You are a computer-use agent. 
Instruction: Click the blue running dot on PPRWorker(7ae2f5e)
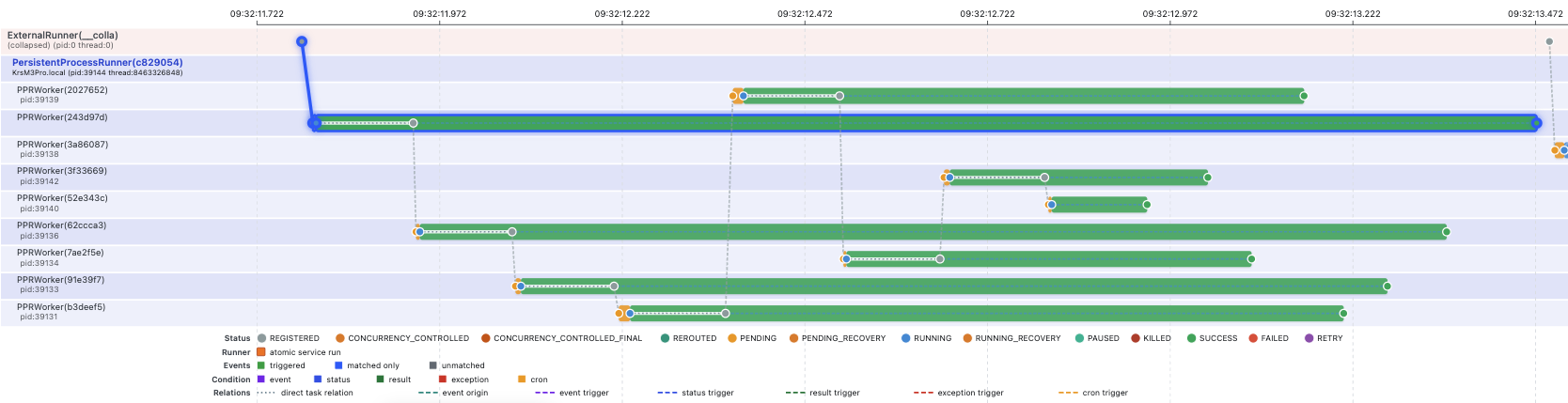846,259
